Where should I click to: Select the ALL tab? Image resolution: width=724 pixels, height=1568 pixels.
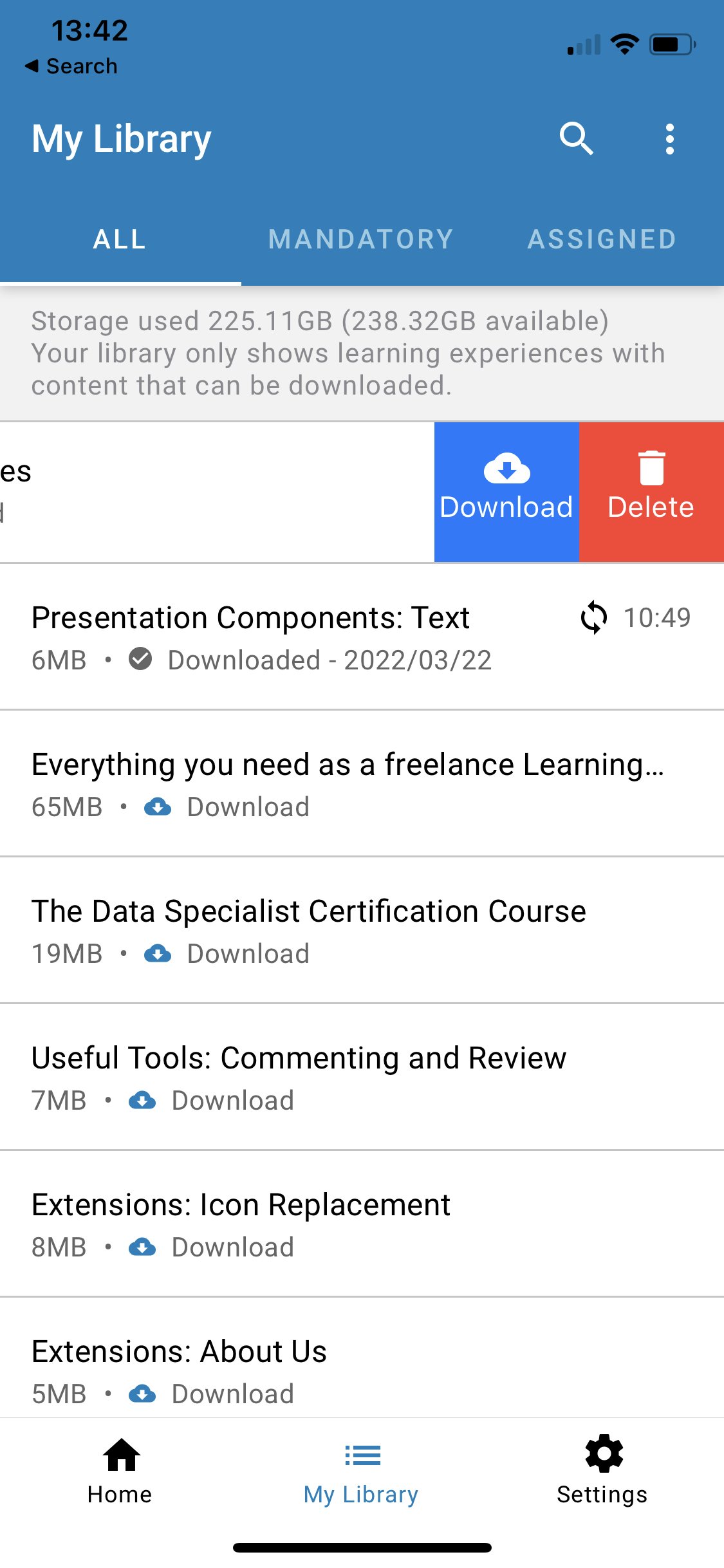(x=119, y=239)
